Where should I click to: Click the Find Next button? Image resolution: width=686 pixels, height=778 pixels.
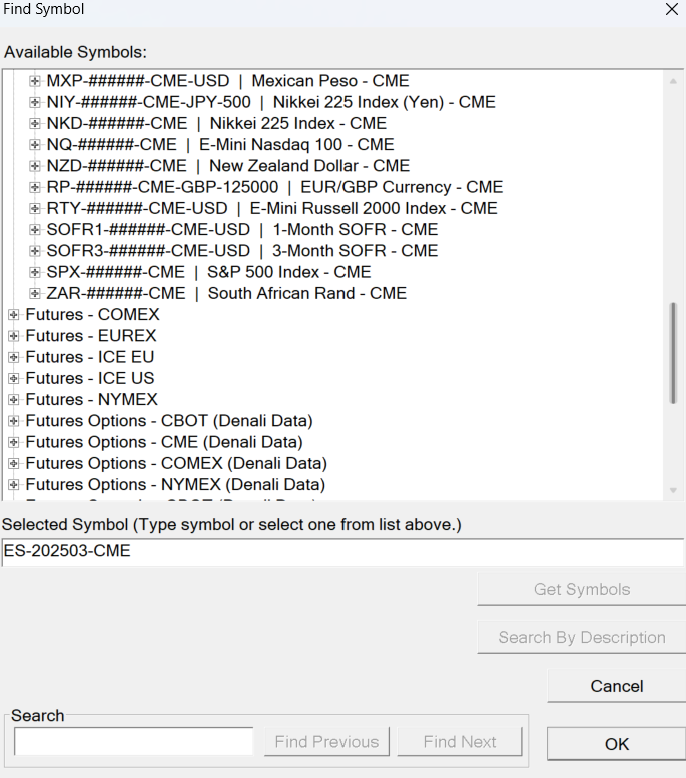[460, 742]
